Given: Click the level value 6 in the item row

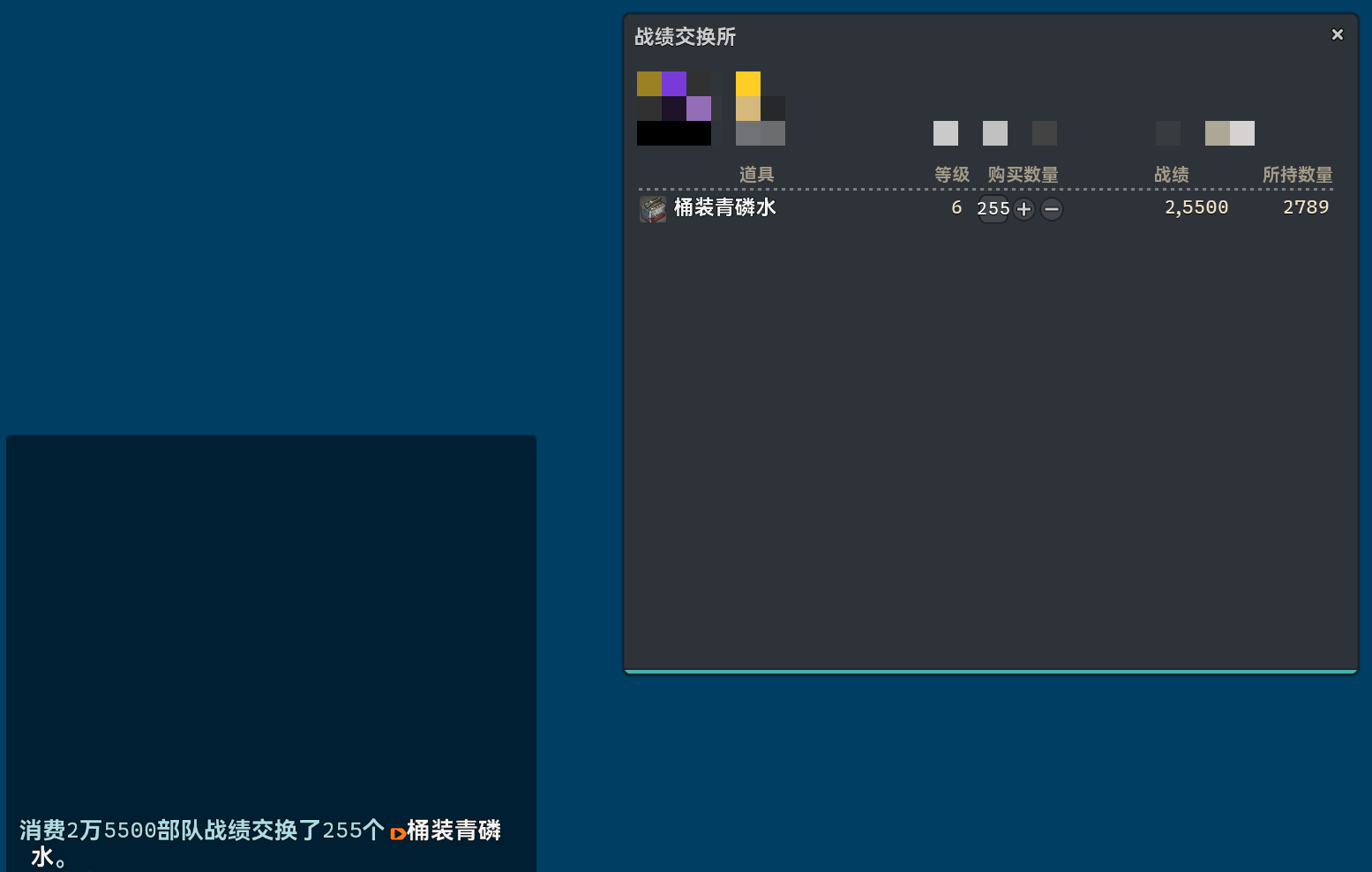Looking at the screenshot, I should 956,207.
